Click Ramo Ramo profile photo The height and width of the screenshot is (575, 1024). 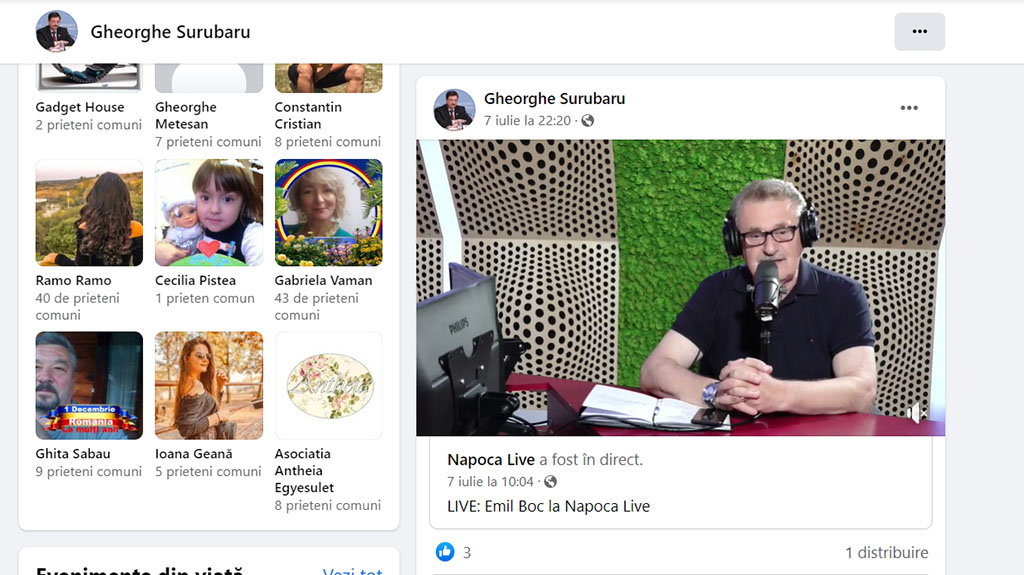[x=89, y=212]
